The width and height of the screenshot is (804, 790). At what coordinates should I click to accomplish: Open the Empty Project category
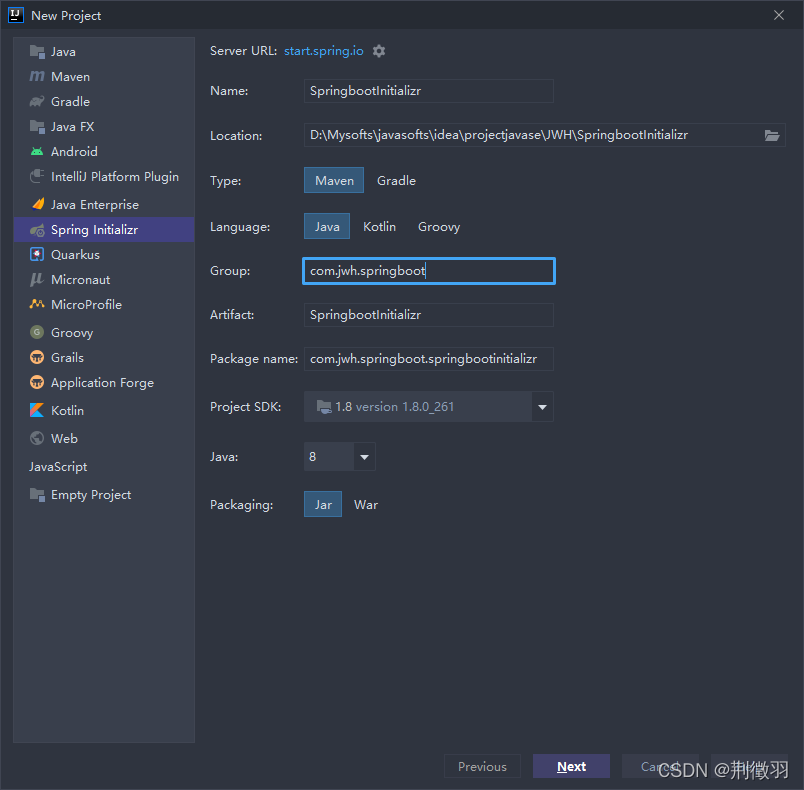click(90, 495)
